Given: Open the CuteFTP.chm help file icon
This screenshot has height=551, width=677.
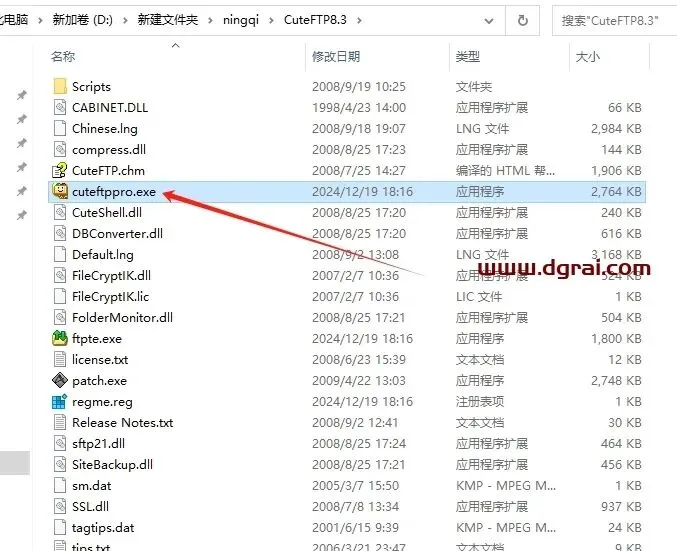Looking at the screenshot, I should coord(60,171).
